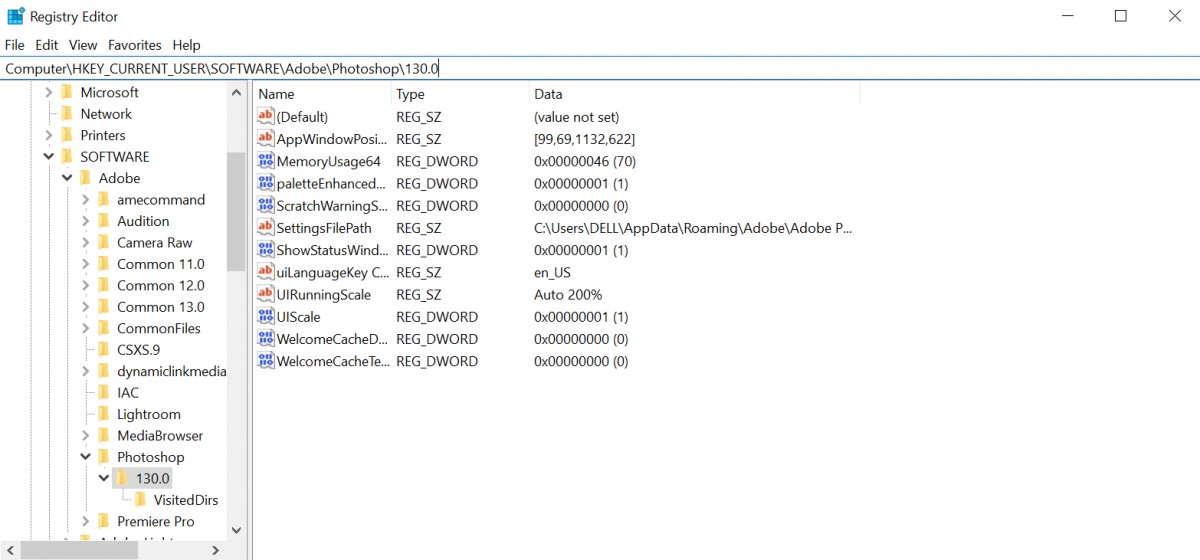Viewport: 1200px width, 560px height.
Task: Collapse the Adobe key
Action: pyautogui.click(x=67, y=178)
